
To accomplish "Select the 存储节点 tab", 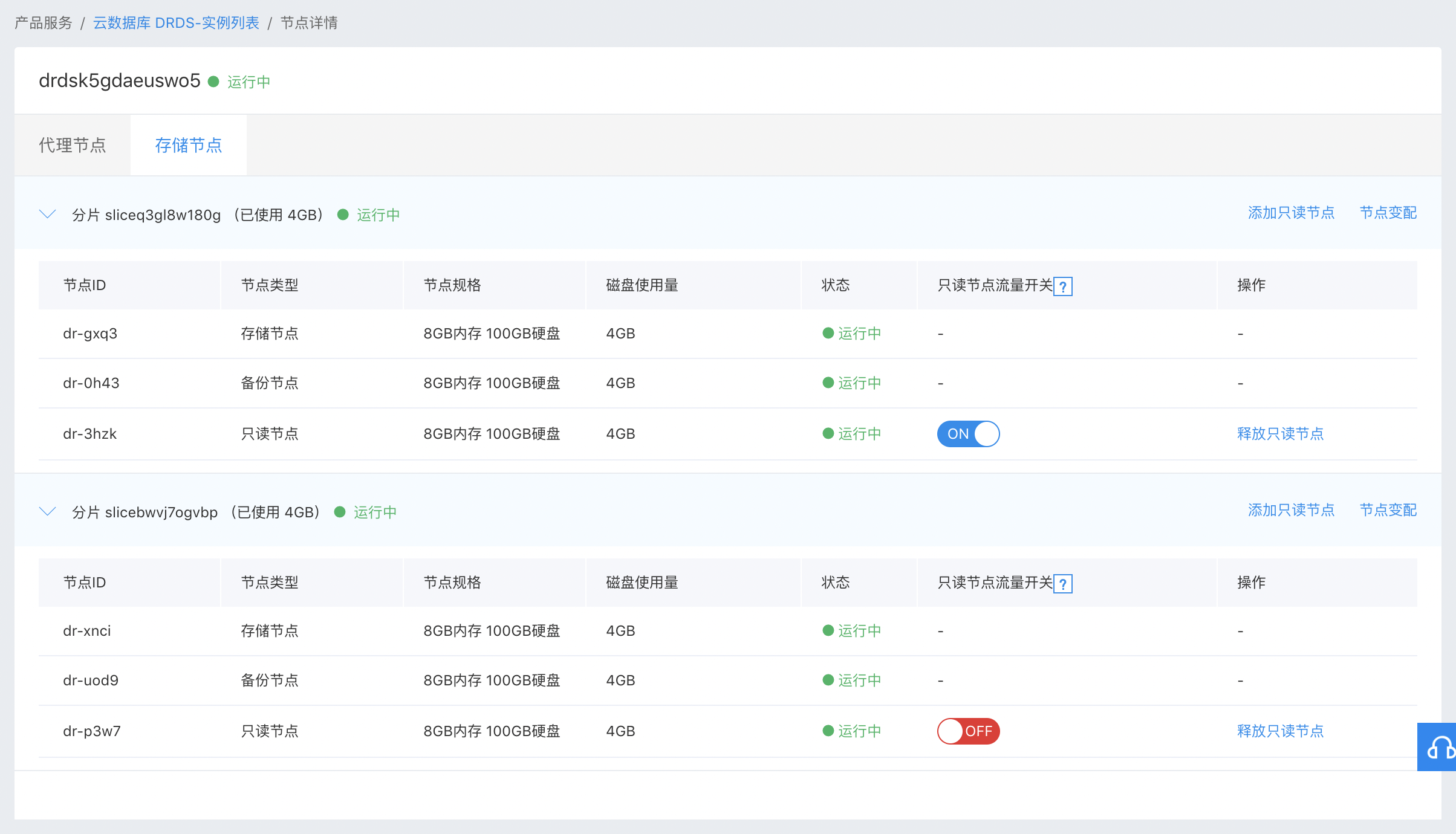I will (x=188, y=145).
